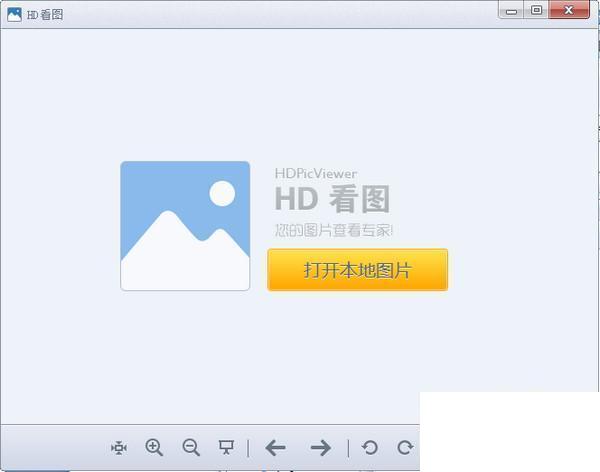Maximize the HD 看图 window
Image resolution: width=600 pixels, height=472 pixels.
pos(536,10)
